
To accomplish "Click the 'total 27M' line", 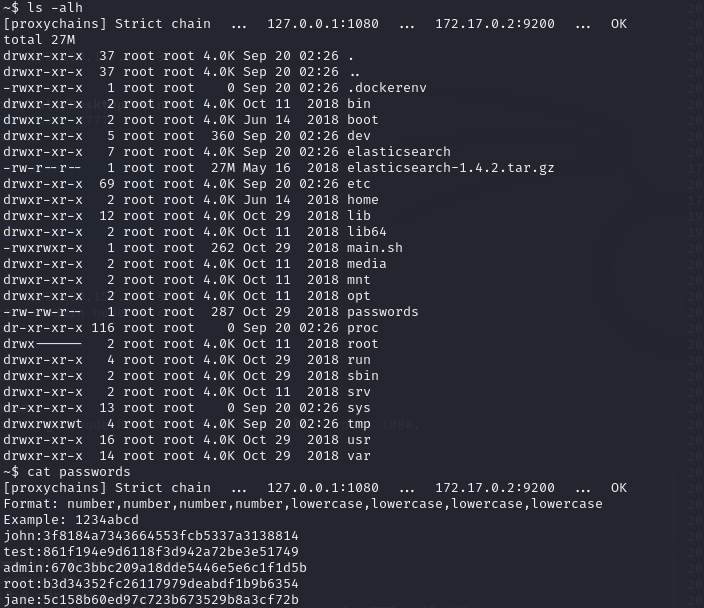I will (38, 40).
